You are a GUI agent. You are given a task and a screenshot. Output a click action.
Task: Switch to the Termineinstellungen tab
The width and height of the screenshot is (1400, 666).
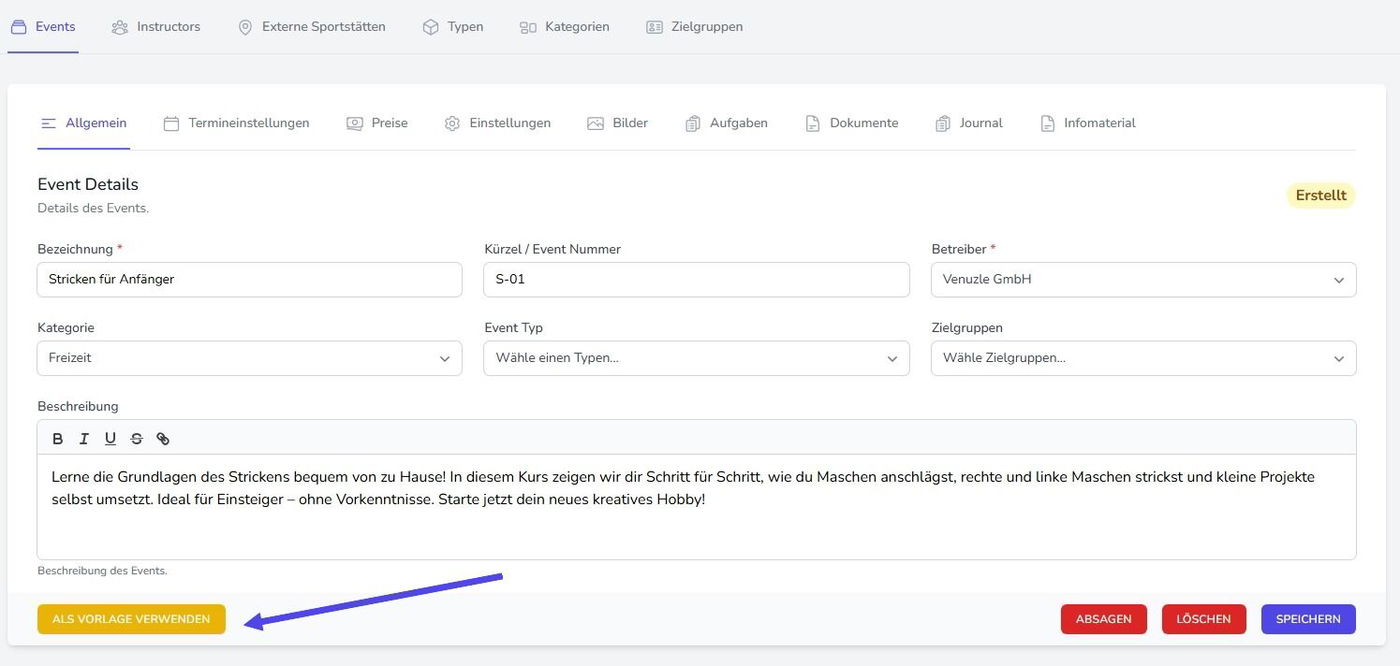pyautogui.click(x=236, y=123)
